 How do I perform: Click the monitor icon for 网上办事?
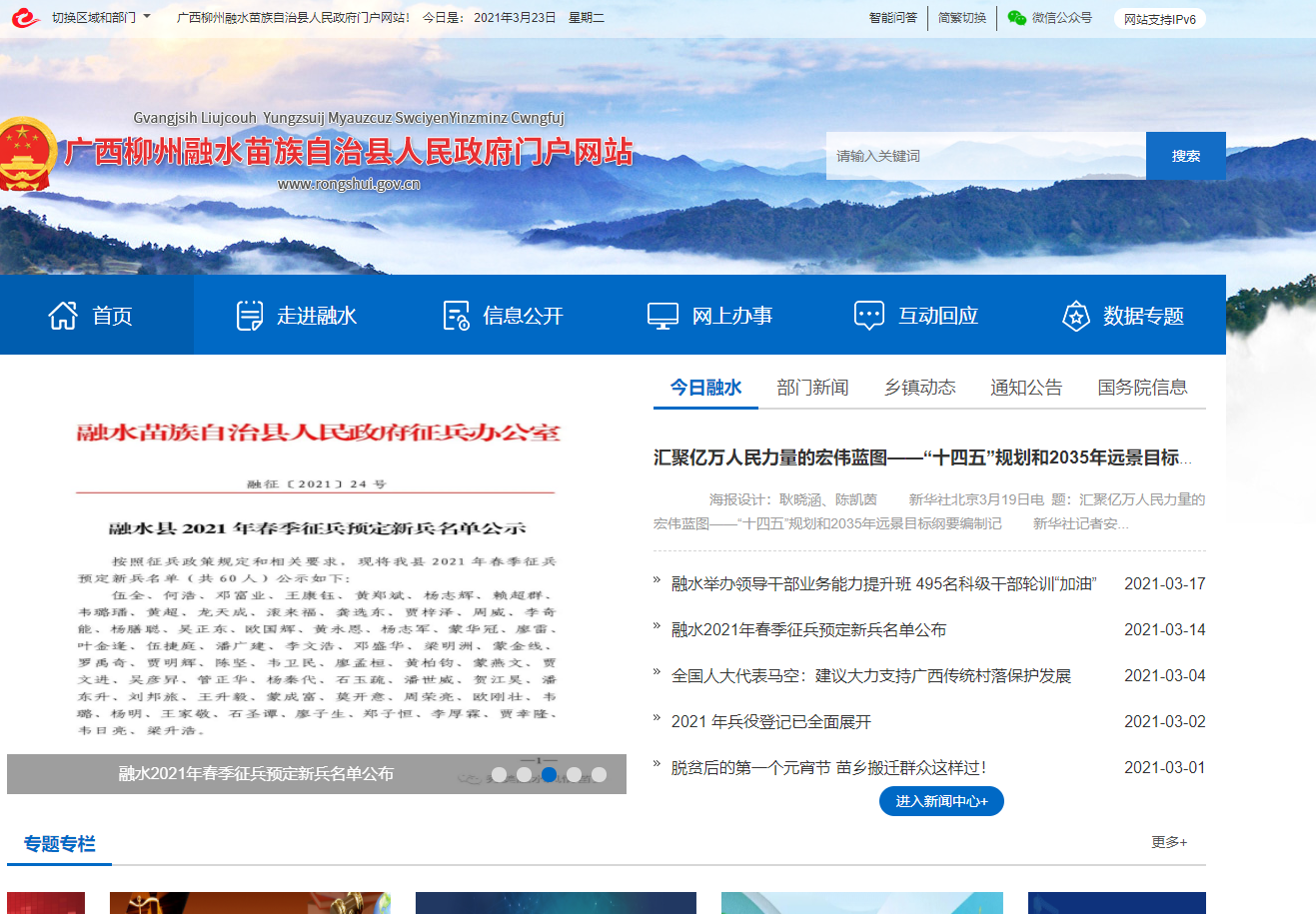point(662,316)
